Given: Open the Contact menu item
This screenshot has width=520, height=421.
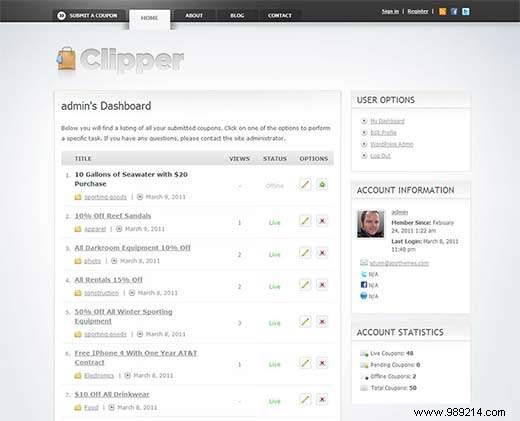Looking at the screenshot, I should [x=280, y=16].
